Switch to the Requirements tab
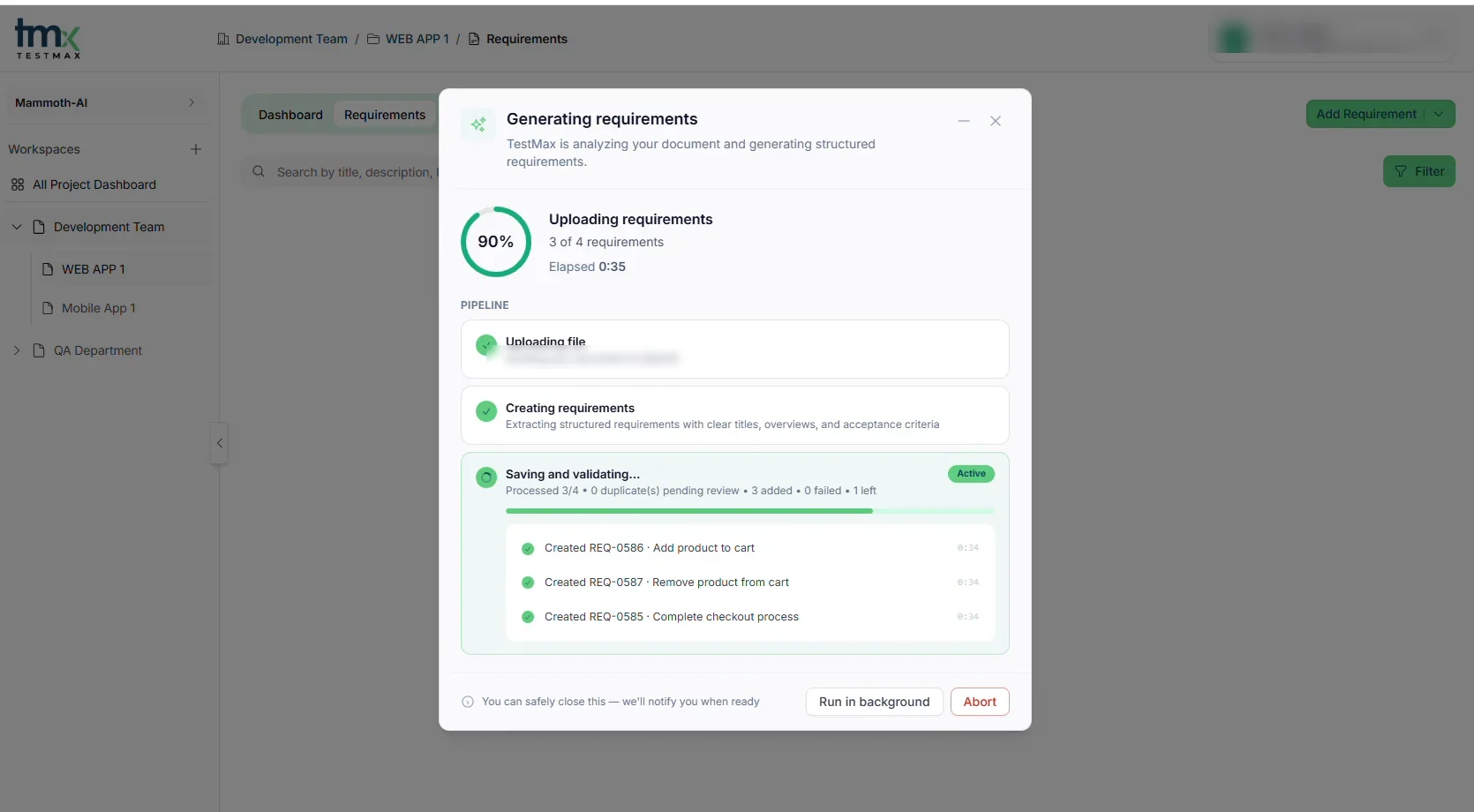Image resolution: width=1474 pixels, height=812 pixels. [385, 115]
